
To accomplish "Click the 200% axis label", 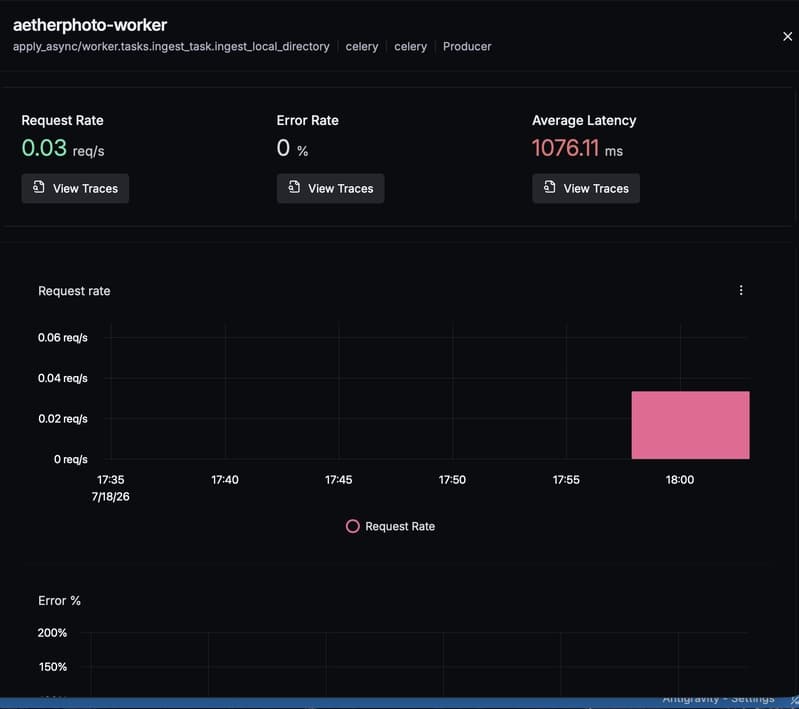I will pyautogui.click(x=52, y=633).
